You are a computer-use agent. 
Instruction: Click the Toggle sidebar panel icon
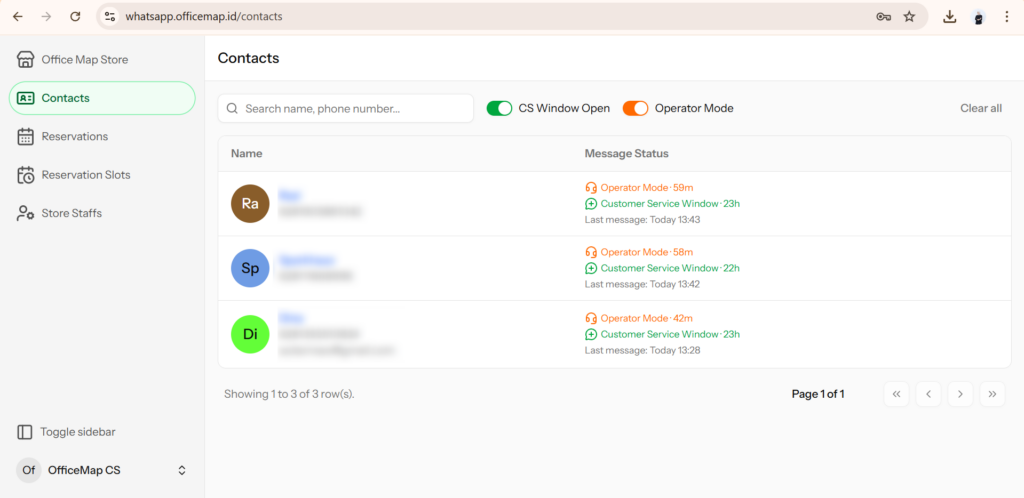click(24, 432)
